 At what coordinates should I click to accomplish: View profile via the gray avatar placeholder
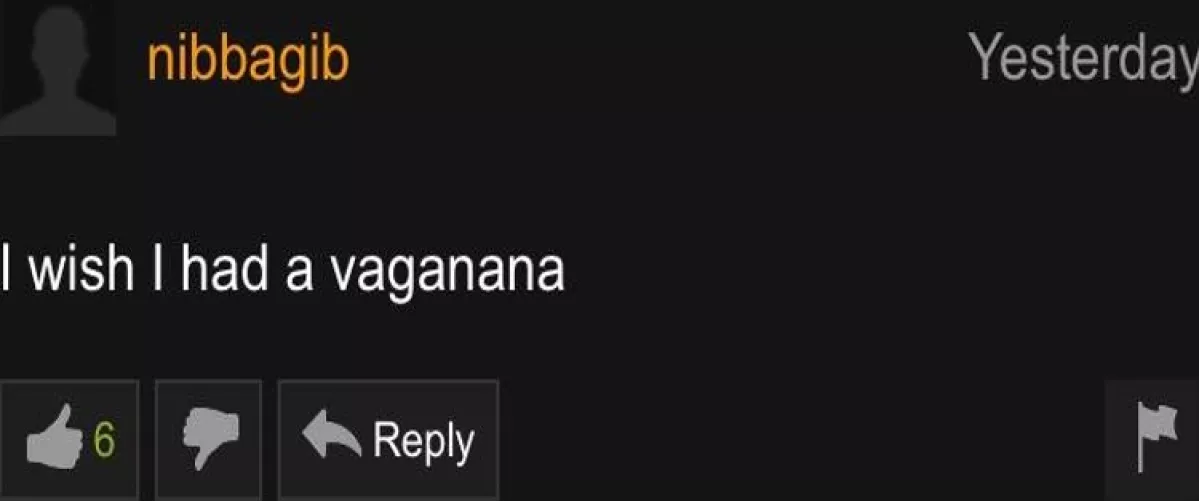[x=58, y=67]
